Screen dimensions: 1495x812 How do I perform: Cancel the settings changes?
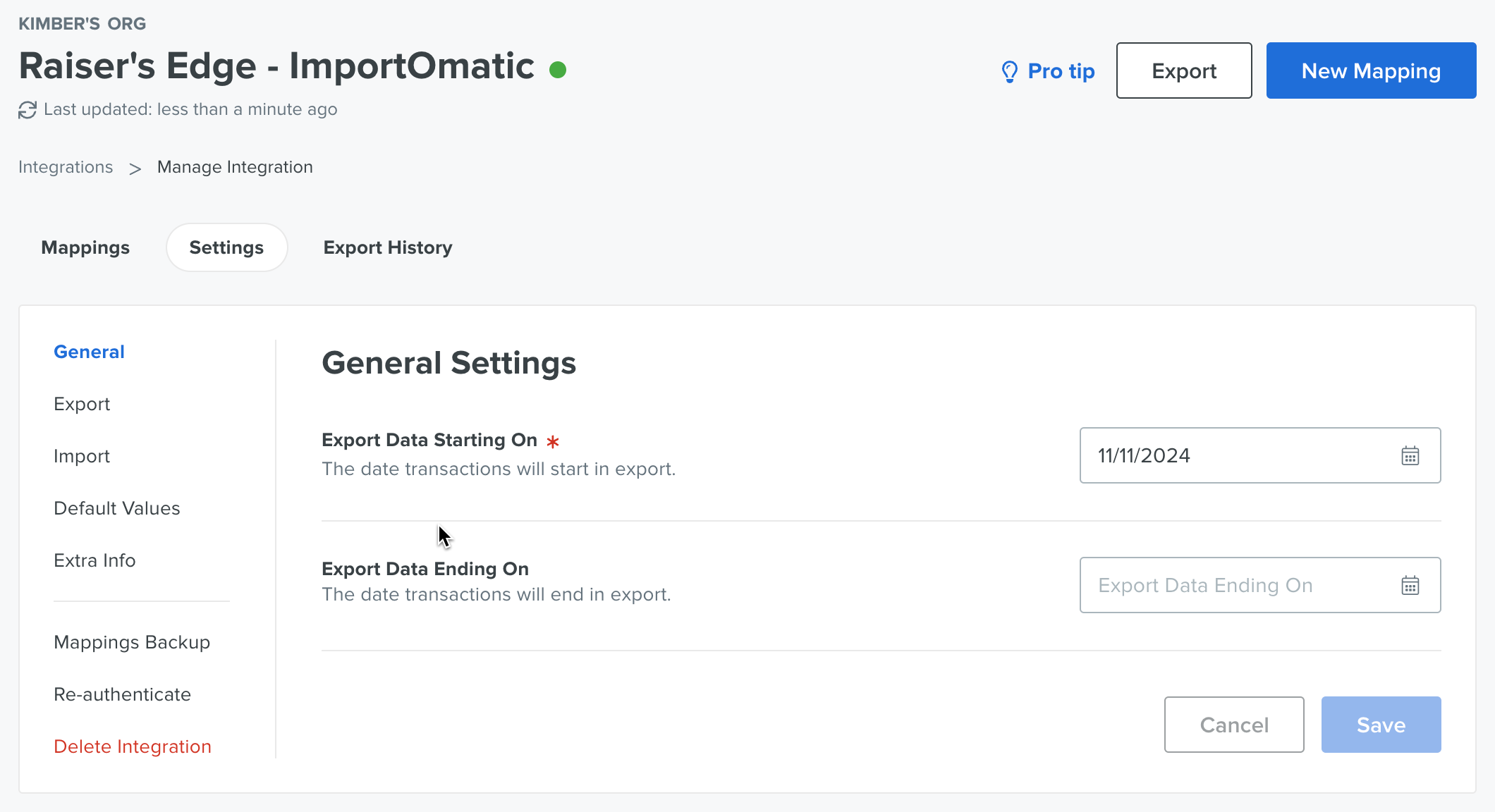point(1234,725)
